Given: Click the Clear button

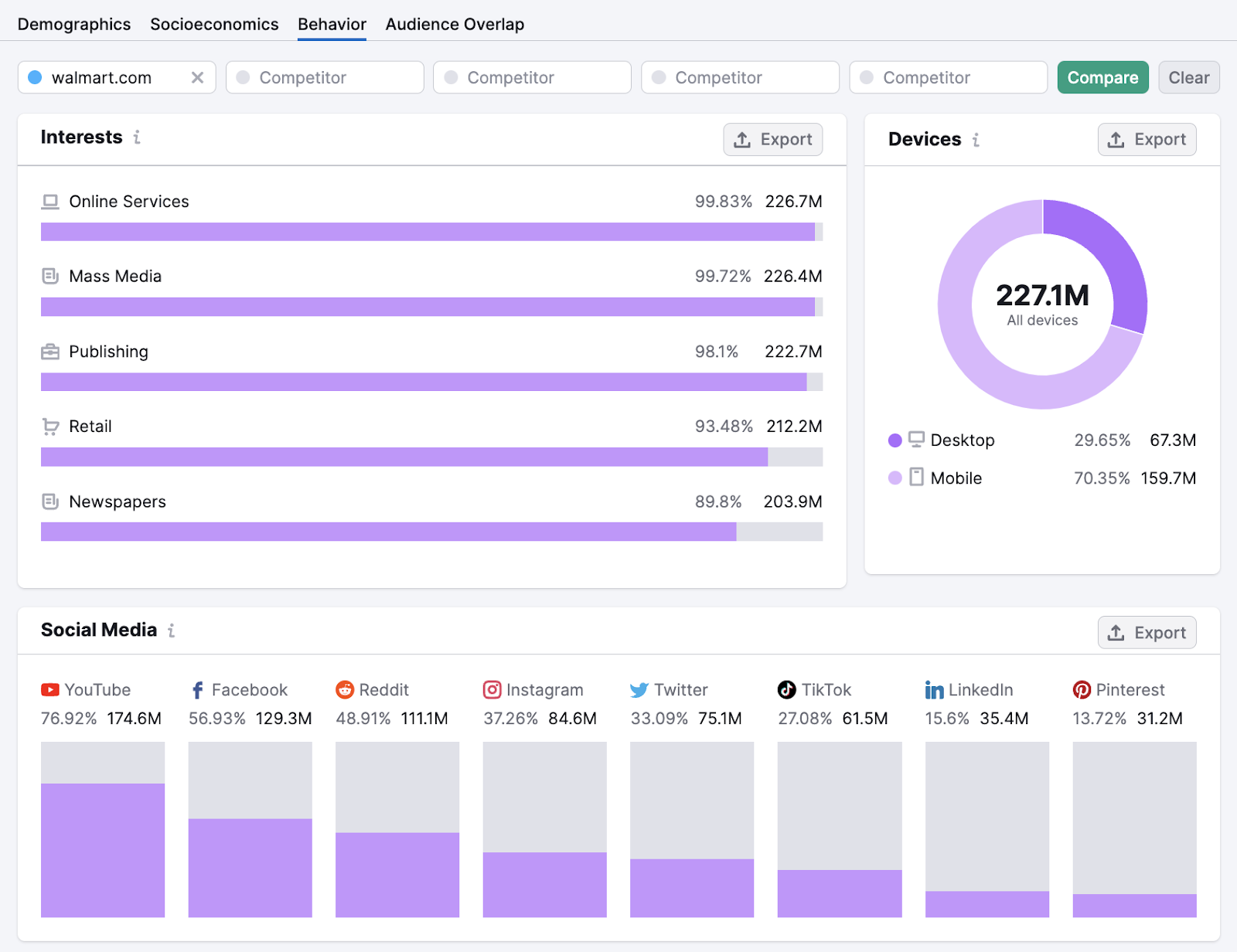Looking at the screenshot, I should pos(1189,77).
